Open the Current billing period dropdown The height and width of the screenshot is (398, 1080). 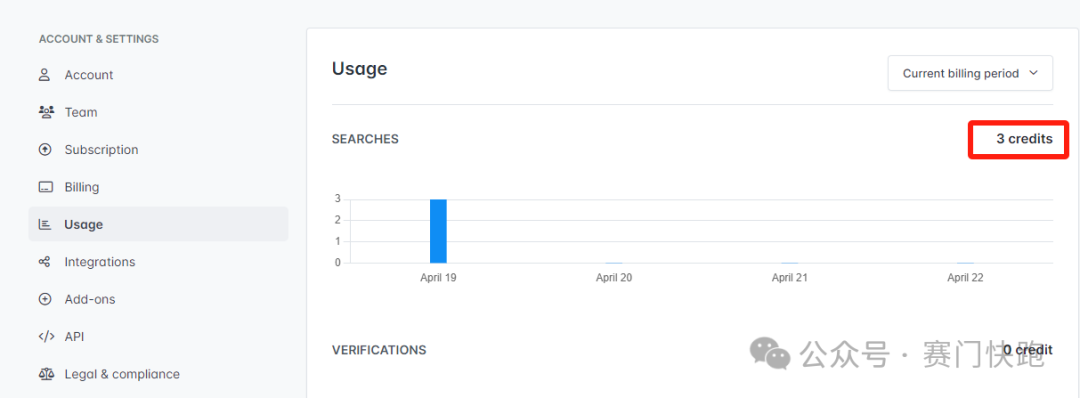click(x=970, y=73)
